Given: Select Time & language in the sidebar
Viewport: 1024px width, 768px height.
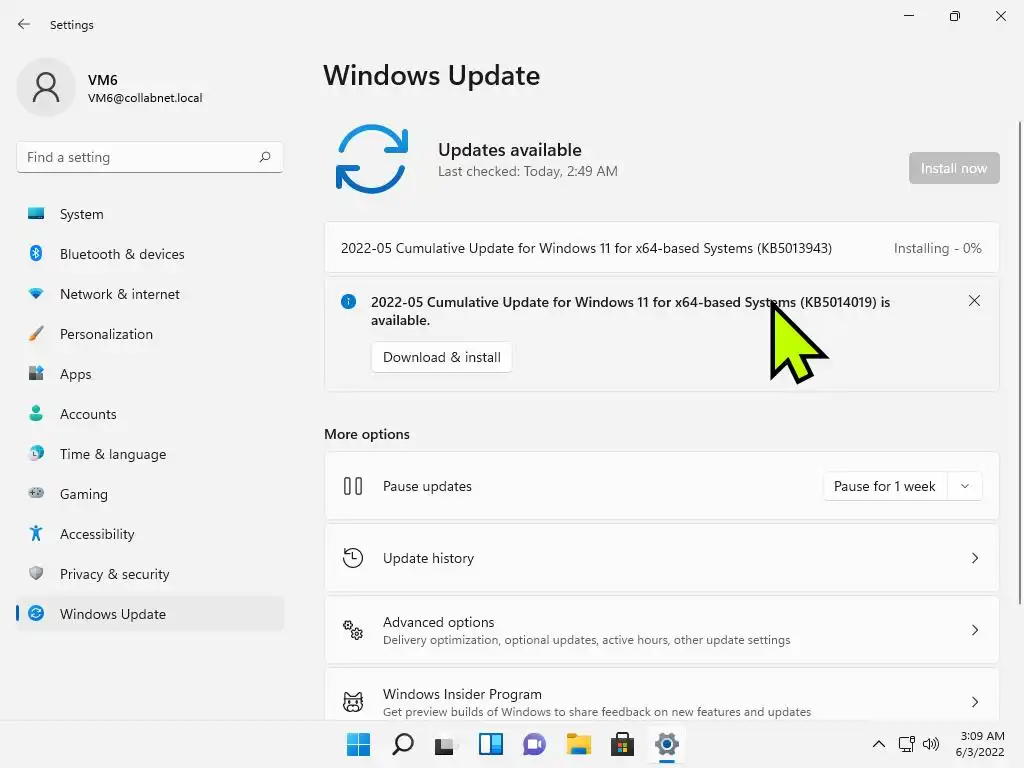Looking at the screenshot, I should pos(150,453).
